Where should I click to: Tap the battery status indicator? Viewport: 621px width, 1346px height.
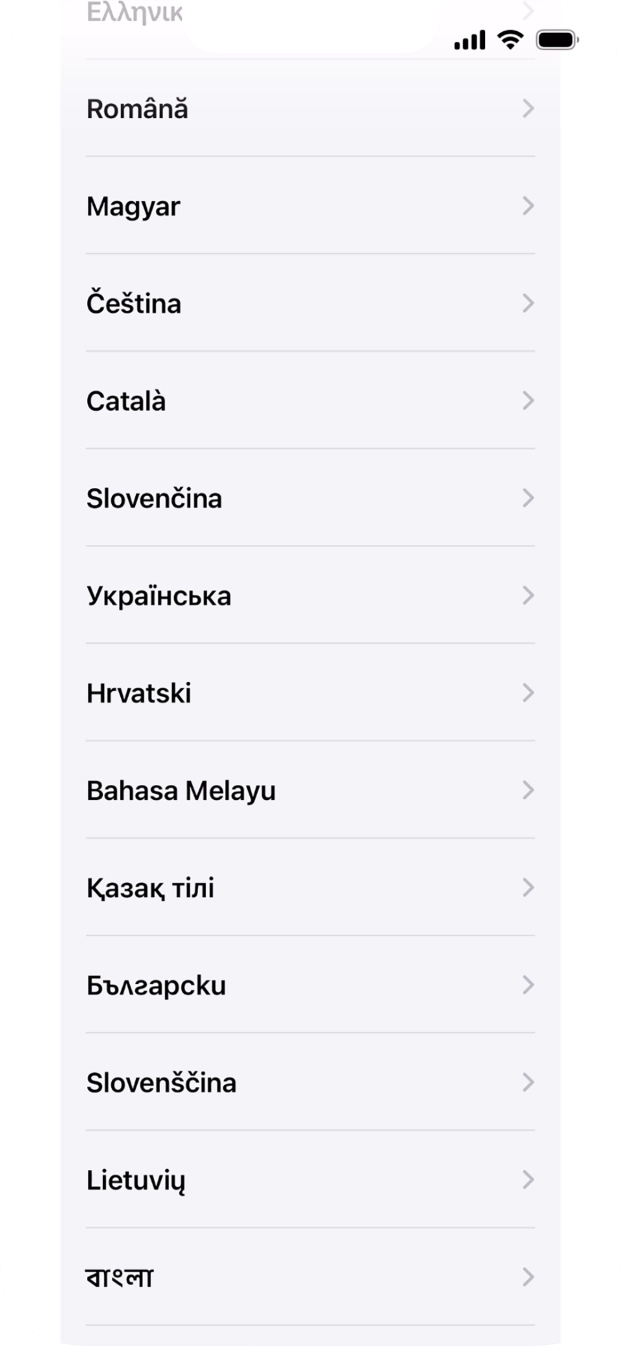coord(555,42)
